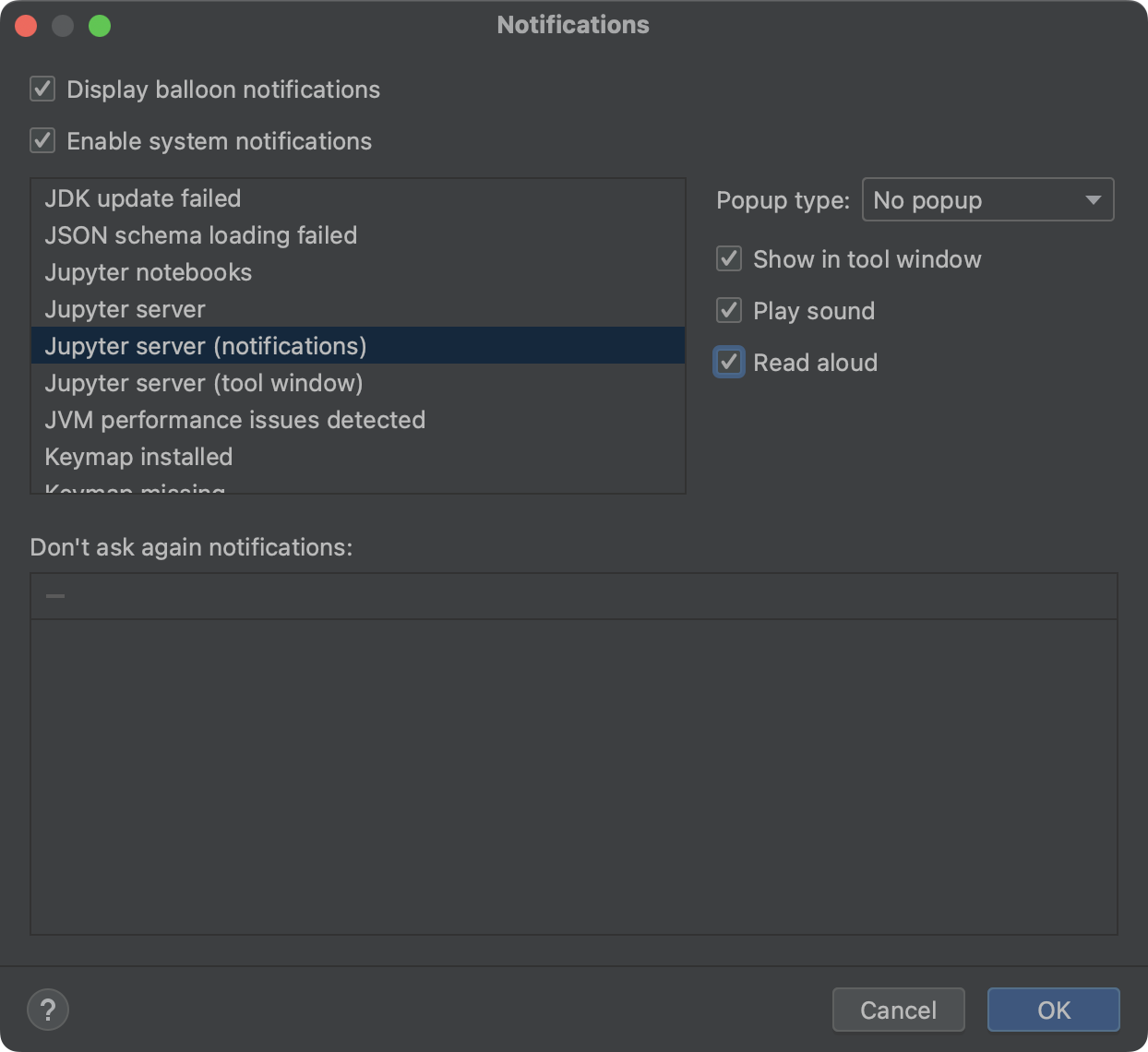Select JDK update failed notification
Viewport: 1148px width, 1052px height.
pyautogui.click(x=142, y=198)
